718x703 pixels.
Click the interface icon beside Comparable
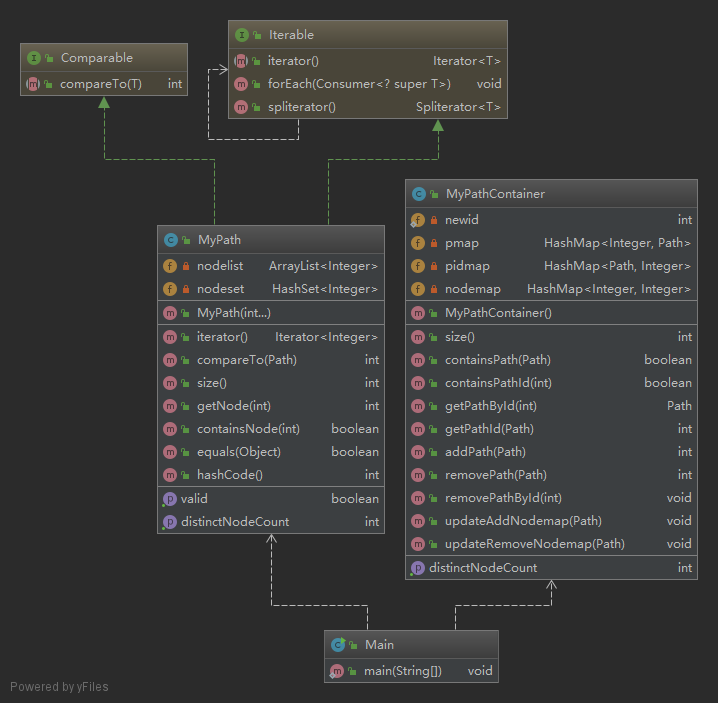[x=33, y=58]
